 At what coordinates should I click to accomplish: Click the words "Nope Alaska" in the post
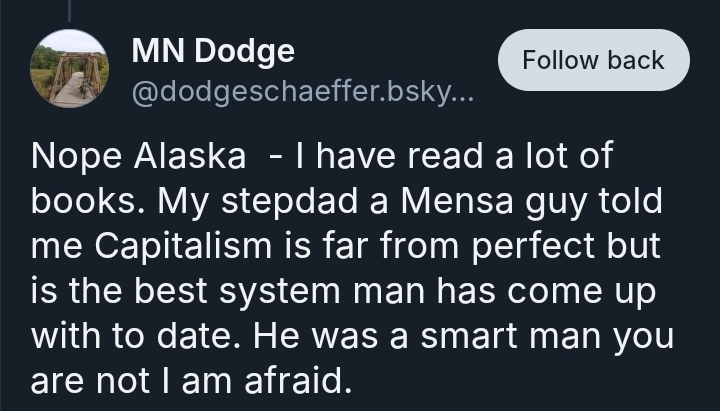tap(138, 157)
